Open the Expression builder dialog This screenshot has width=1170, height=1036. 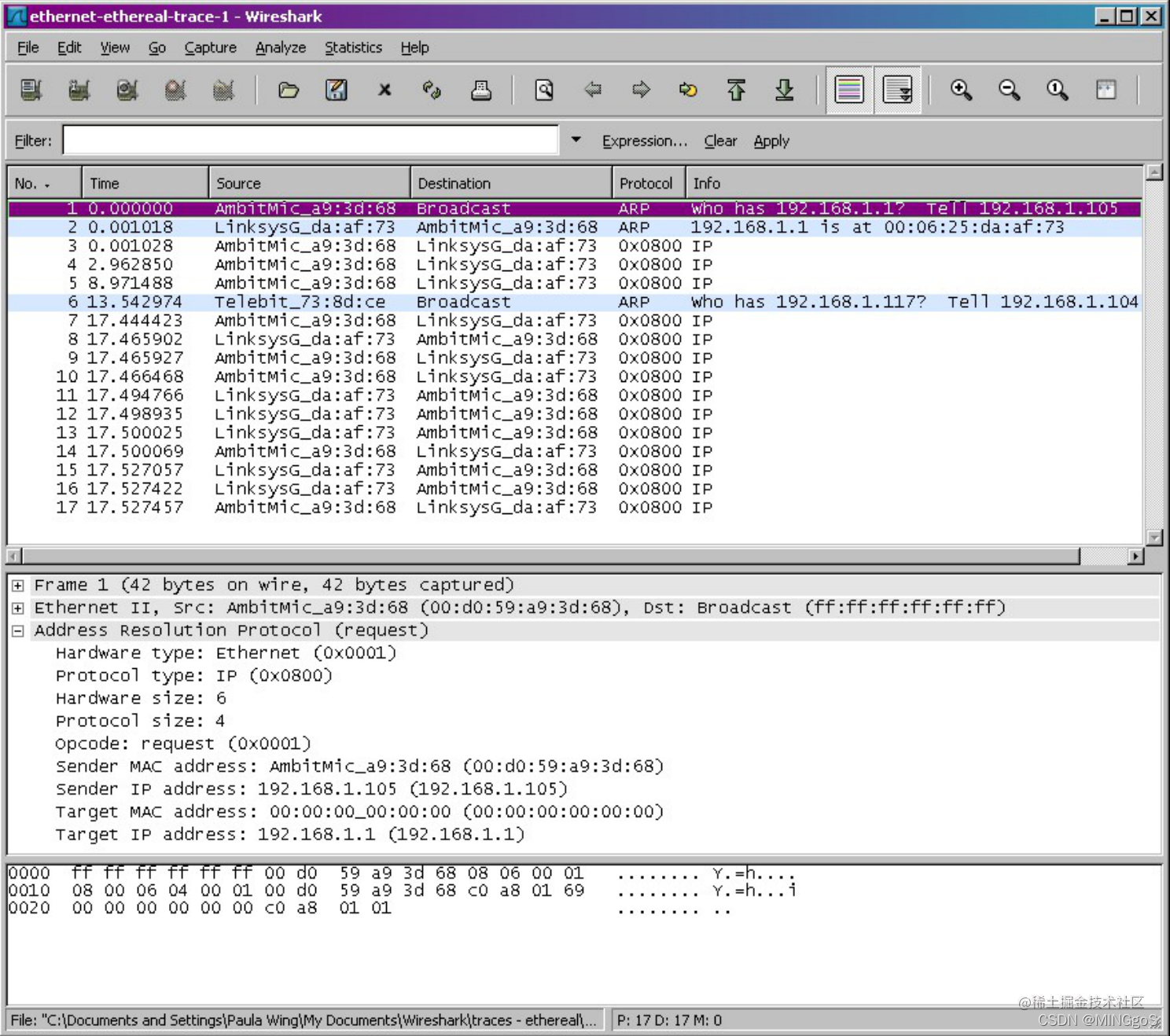tap(644, 141)
